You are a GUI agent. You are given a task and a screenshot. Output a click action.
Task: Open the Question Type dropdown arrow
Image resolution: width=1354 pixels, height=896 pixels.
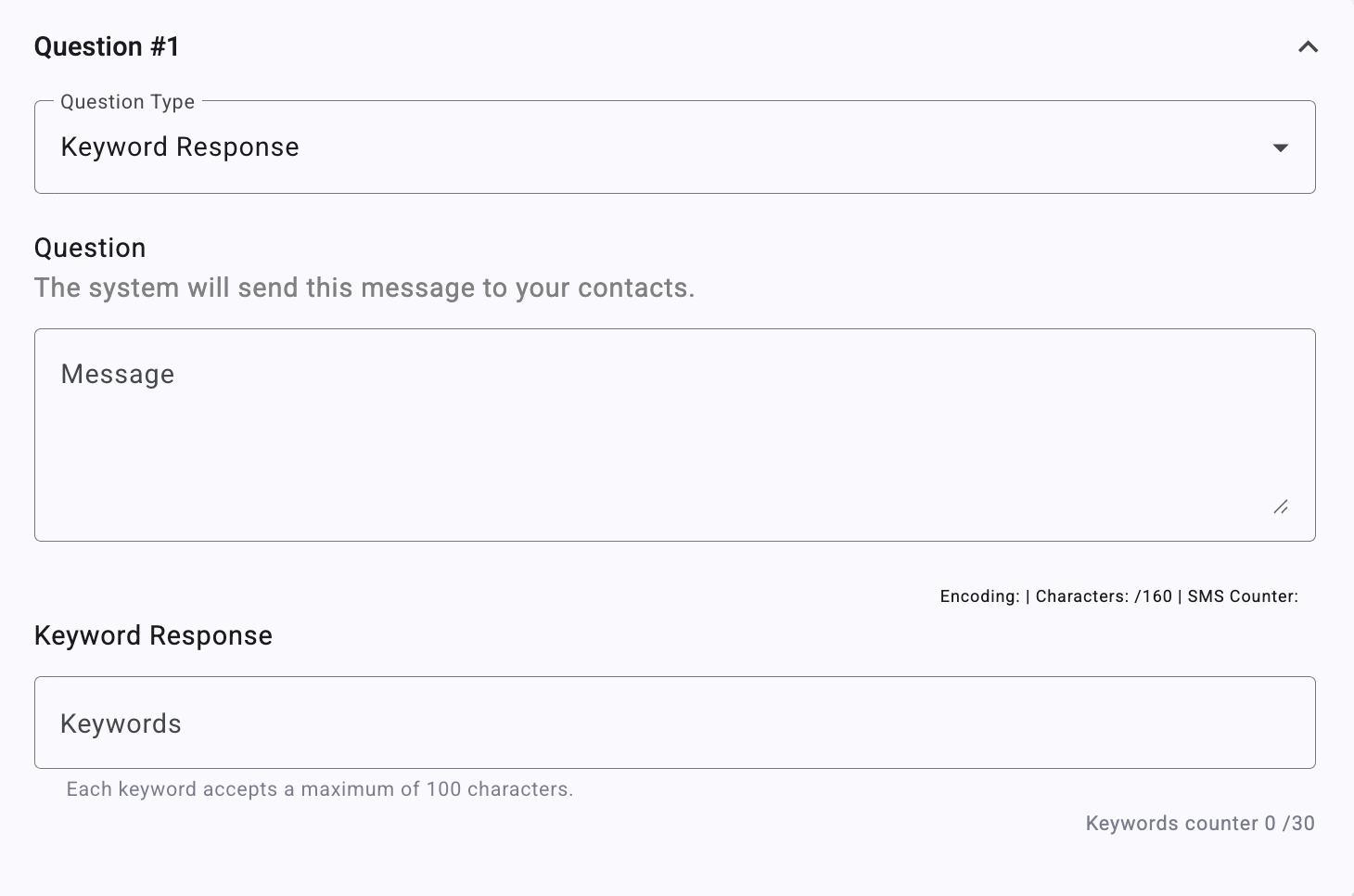pos(1281,147)
